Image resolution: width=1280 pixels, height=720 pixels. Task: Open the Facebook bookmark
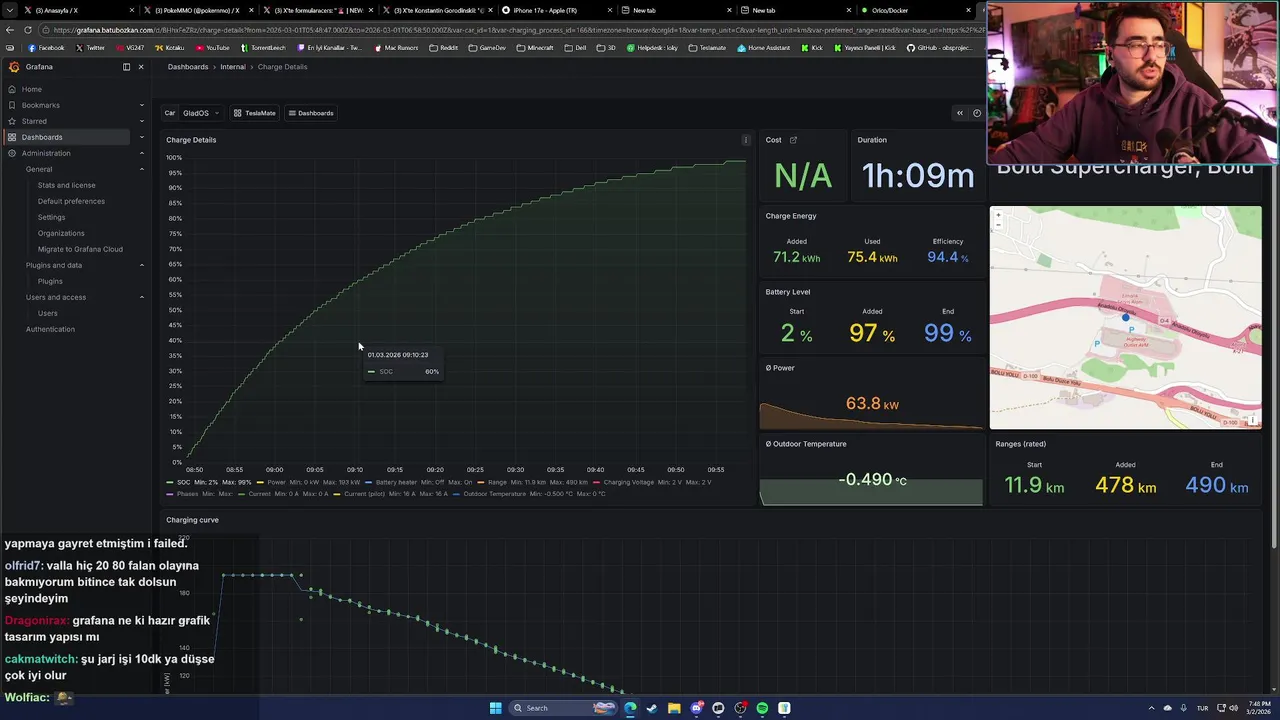tap(46, 48)
